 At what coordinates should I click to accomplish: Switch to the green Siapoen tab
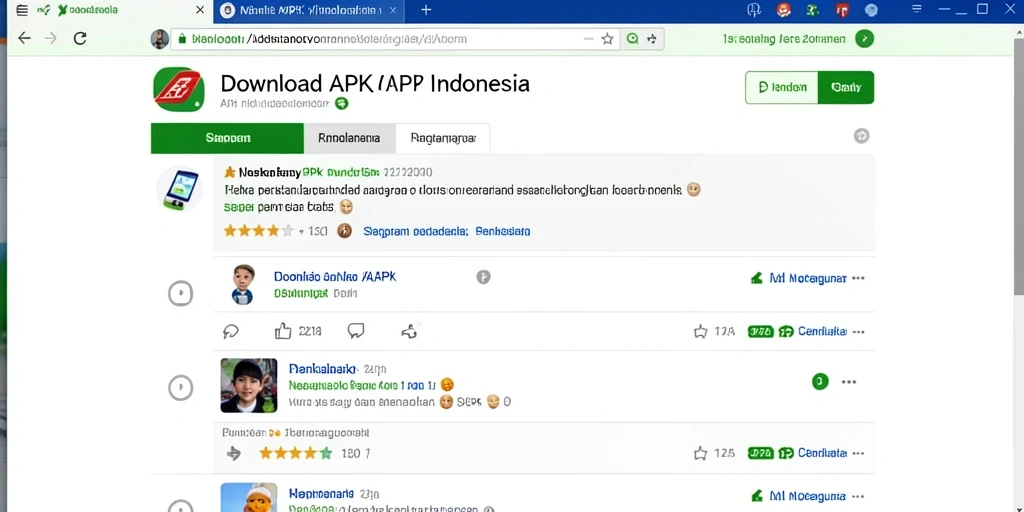(x=227, y=138)
